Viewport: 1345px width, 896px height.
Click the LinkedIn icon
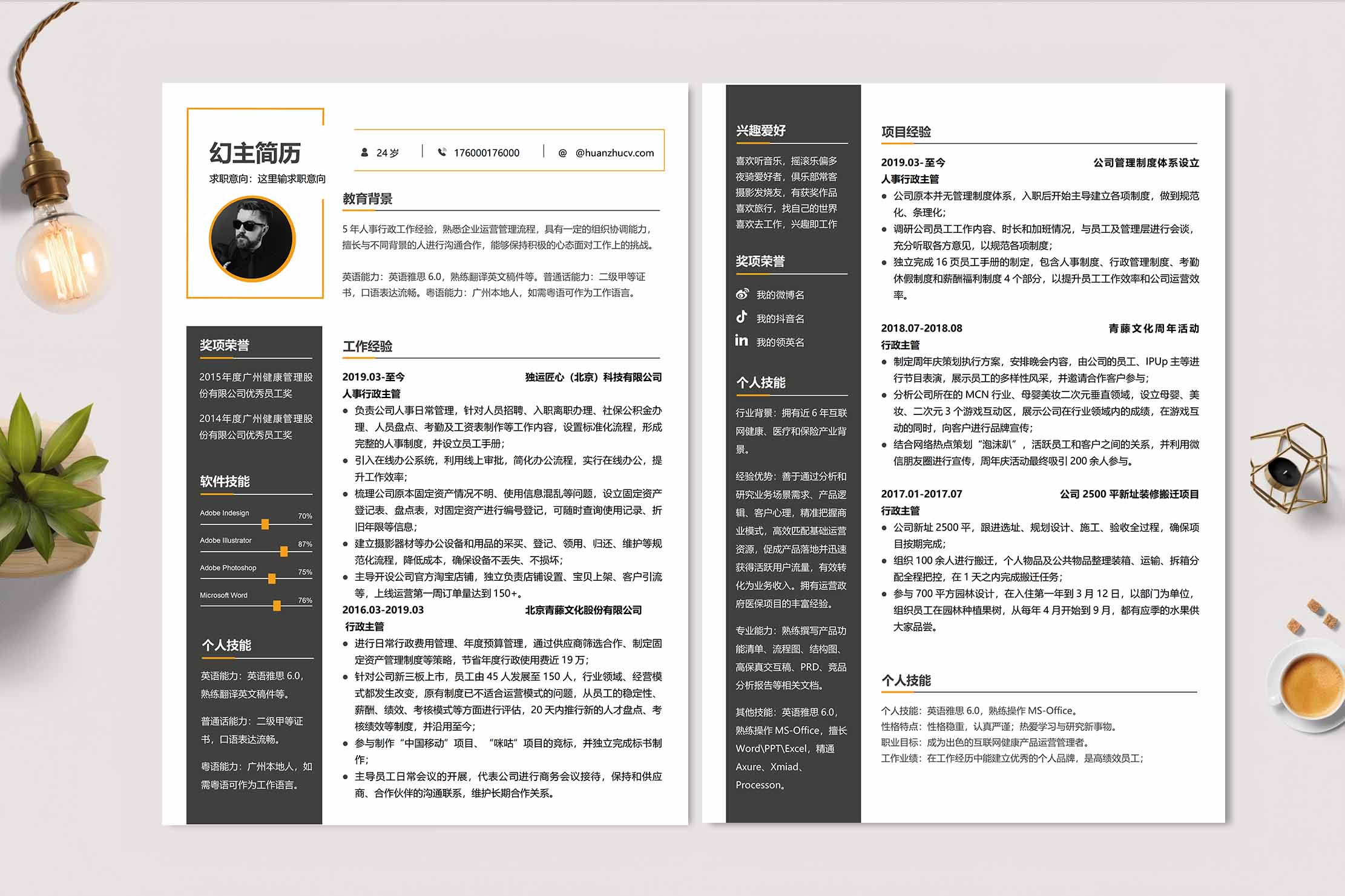point(742,340)
